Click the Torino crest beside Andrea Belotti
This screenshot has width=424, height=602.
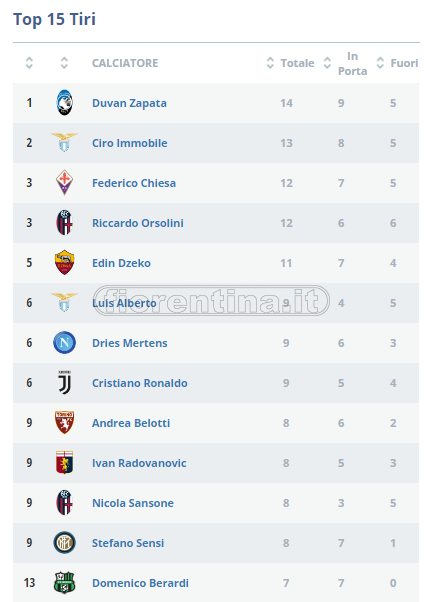tap(64, 422)
